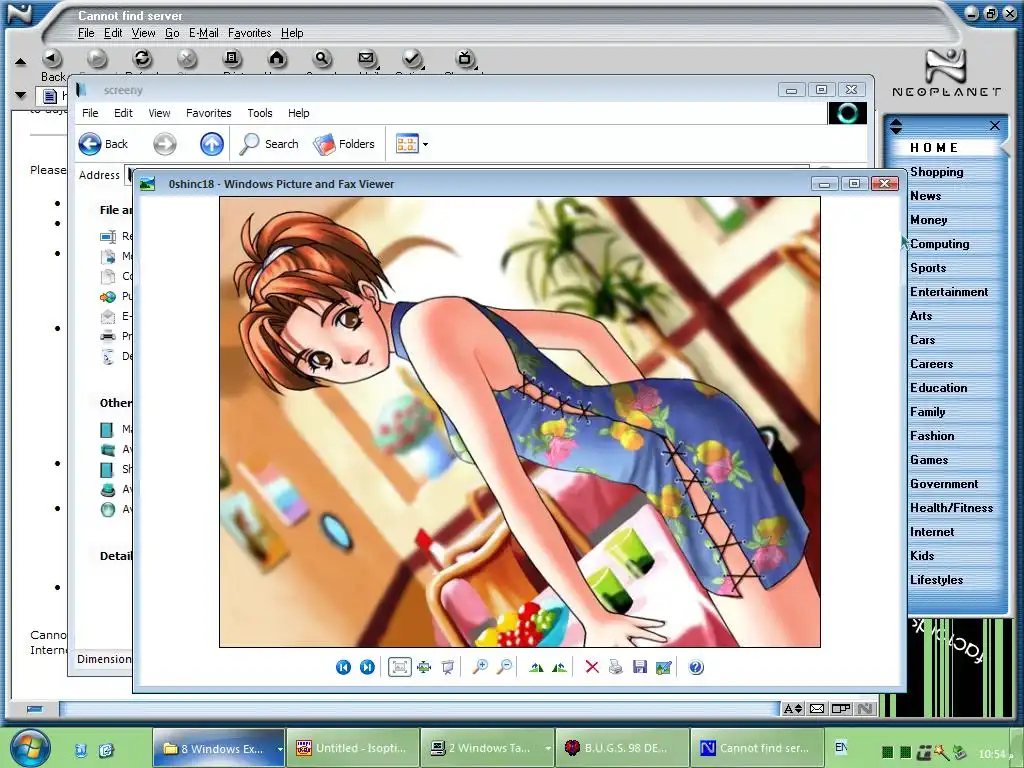1024x768 pixels.
Task: Zoom in on the picture
Action: pyautogui.click(x=480, y=667)
